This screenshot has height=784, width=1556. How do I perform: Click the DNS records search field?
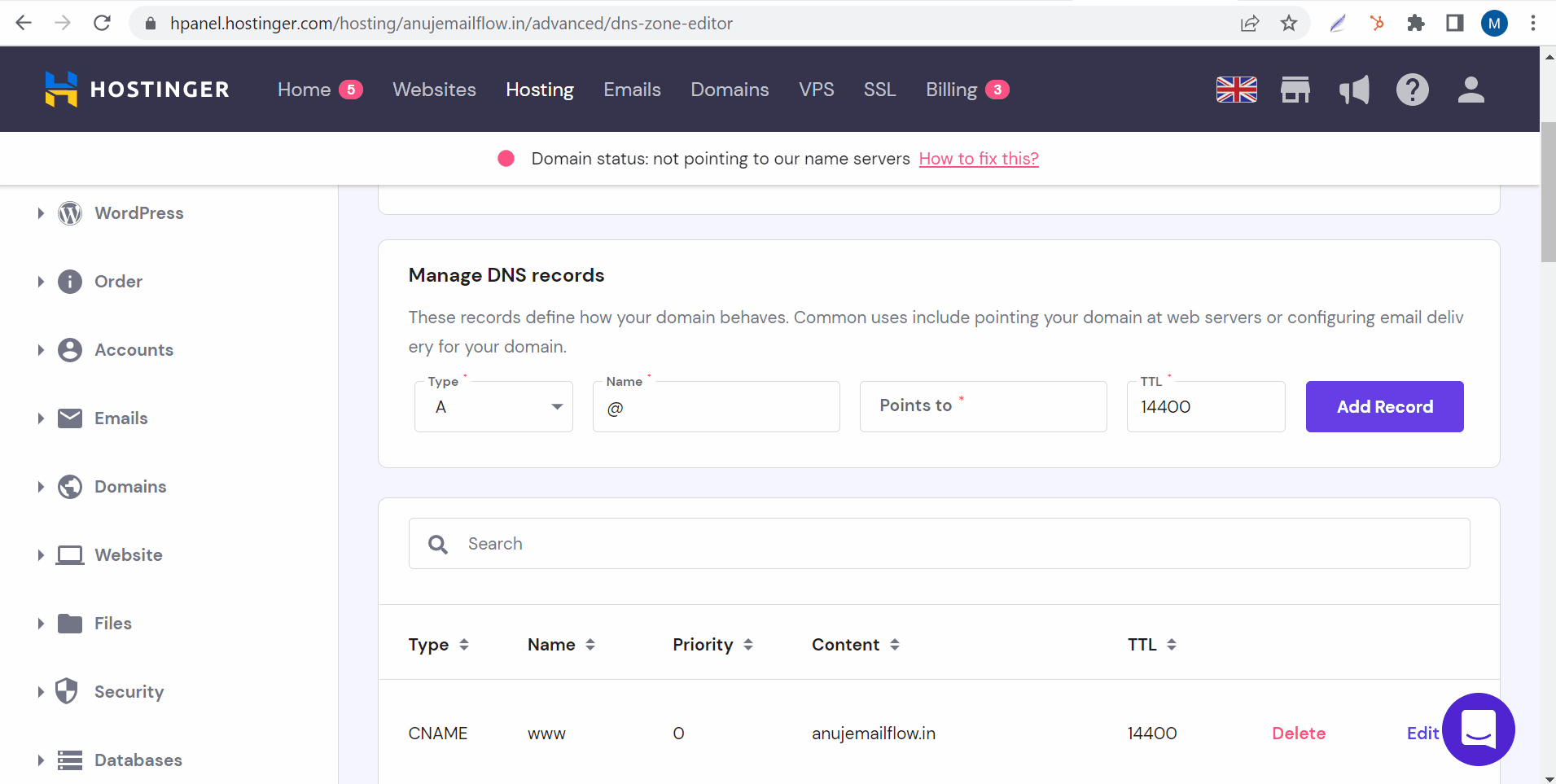[x=936, y=543]
